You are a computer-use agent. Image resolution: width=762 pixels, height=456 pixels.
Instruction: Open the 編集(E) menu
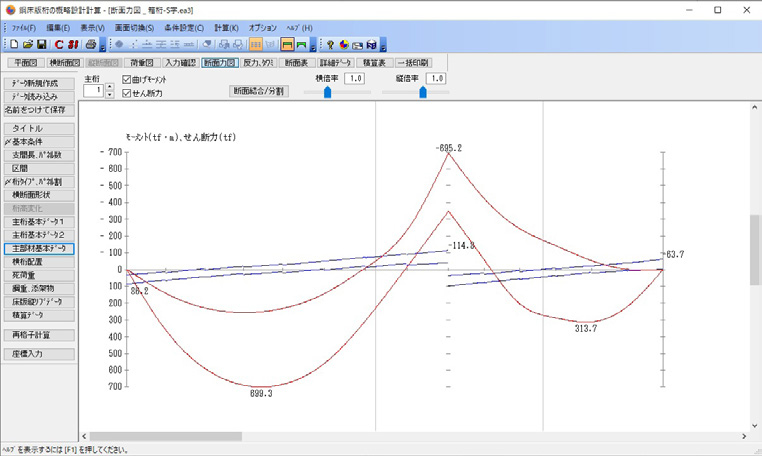click(58, 28)
